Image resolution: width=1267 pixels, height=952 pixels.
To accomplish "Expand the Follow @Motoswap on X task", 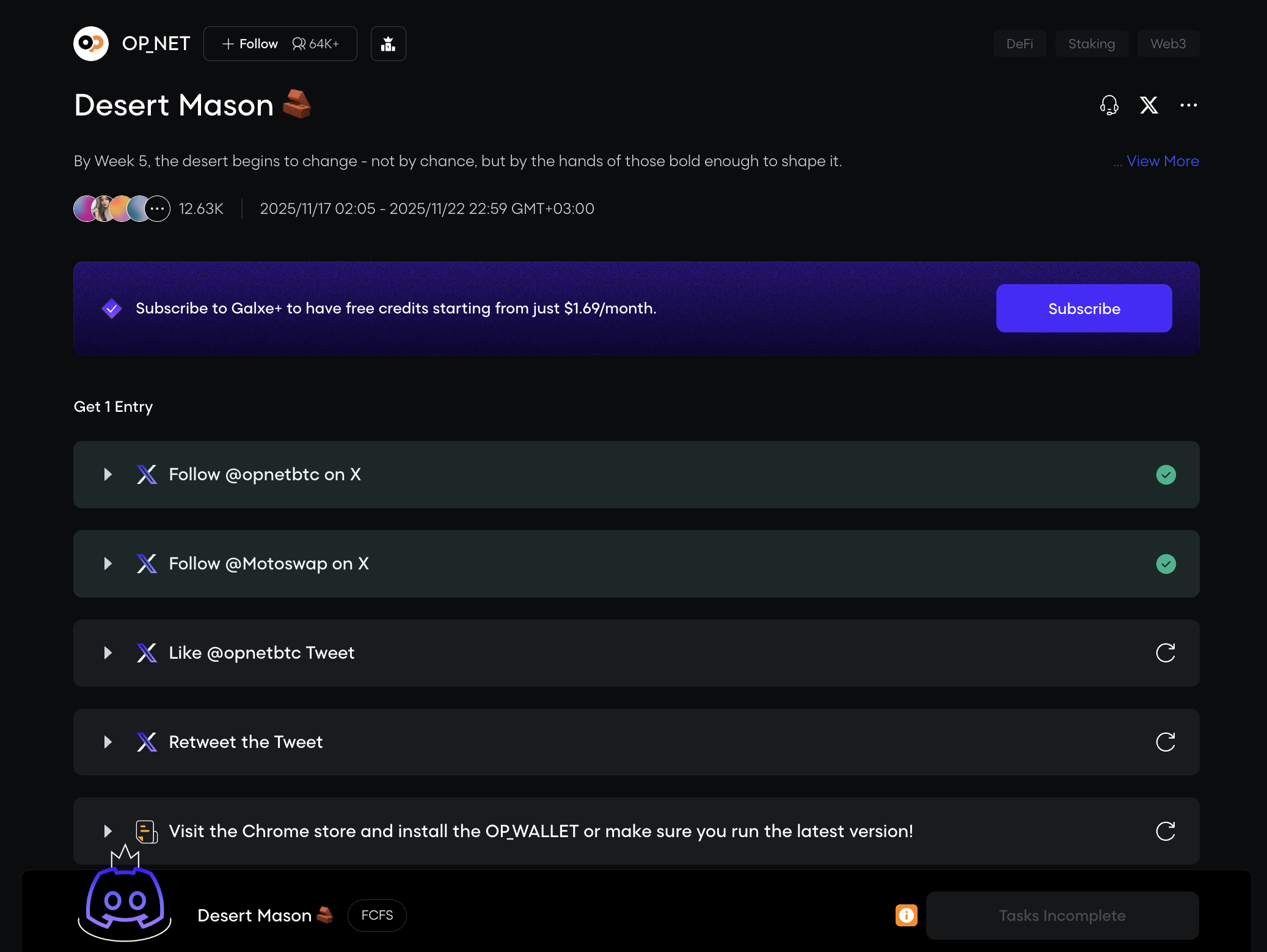I will pyautogui.click(x=108, y=564).
